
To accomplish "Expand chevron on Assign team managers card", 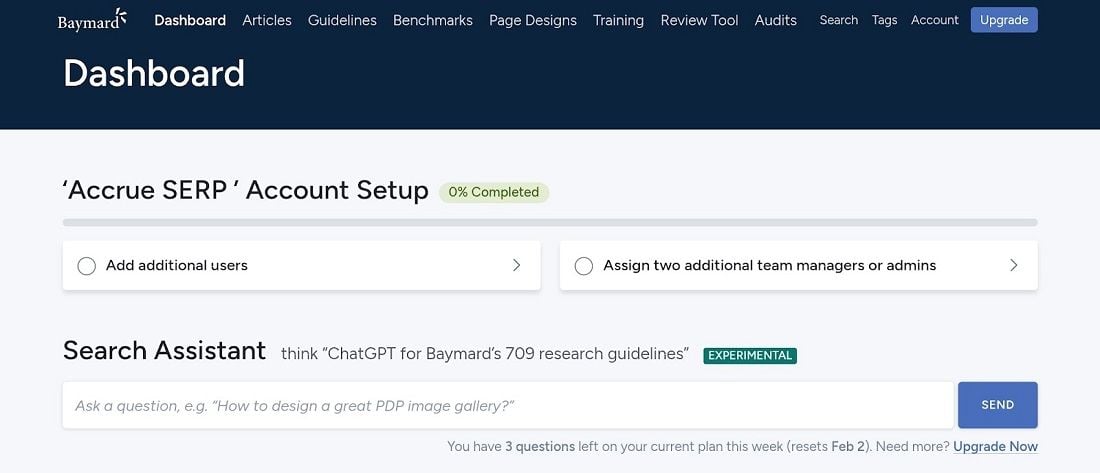I will [x=1013, y=266].
